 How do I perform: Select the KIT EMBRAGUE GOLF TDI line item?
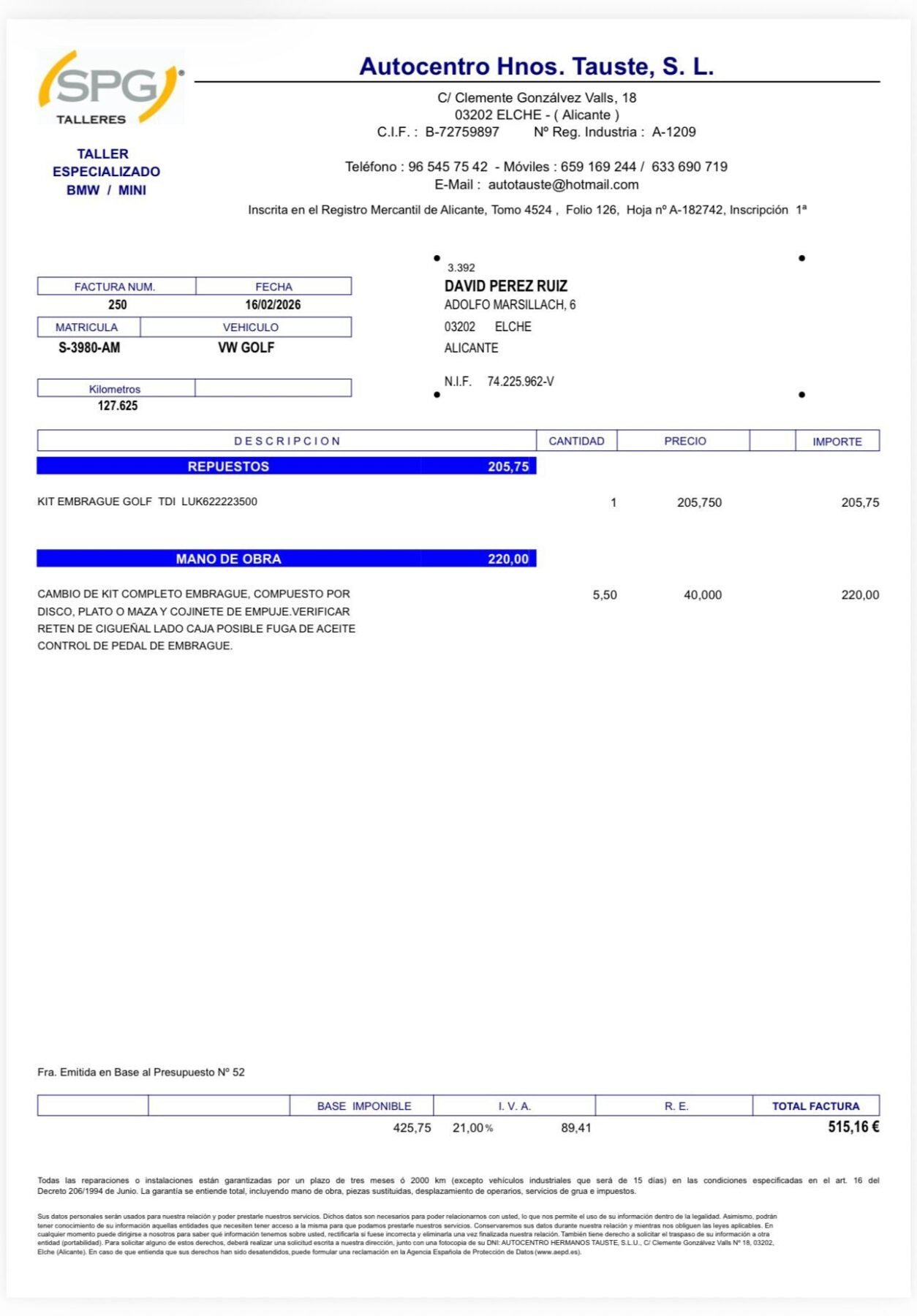click(147, 502)
